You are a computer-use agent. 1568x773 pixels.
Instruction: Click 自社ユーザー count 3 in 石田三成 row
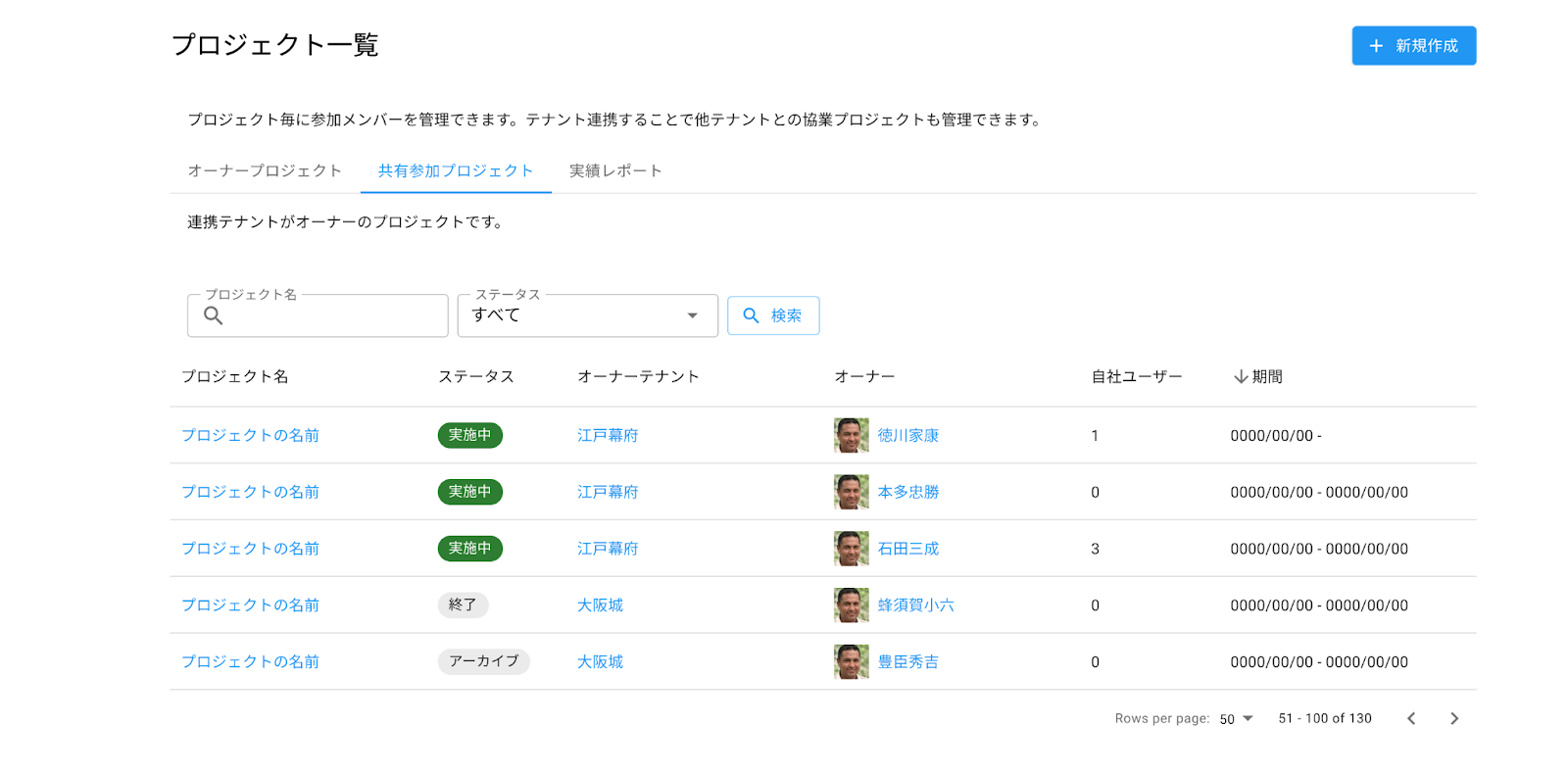click(1095, 549)
